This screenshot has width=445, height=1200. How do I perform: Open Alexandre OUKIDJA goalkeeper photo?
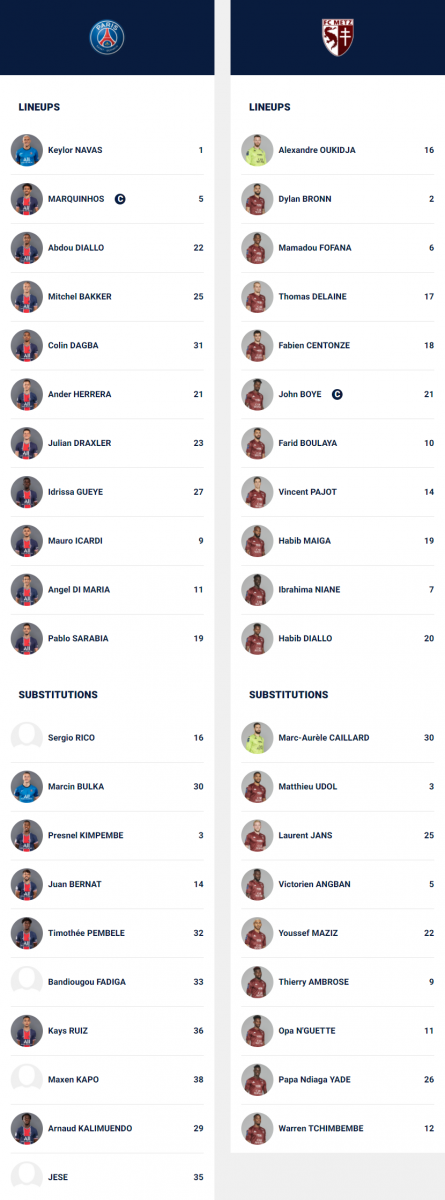tap(257, 150)
